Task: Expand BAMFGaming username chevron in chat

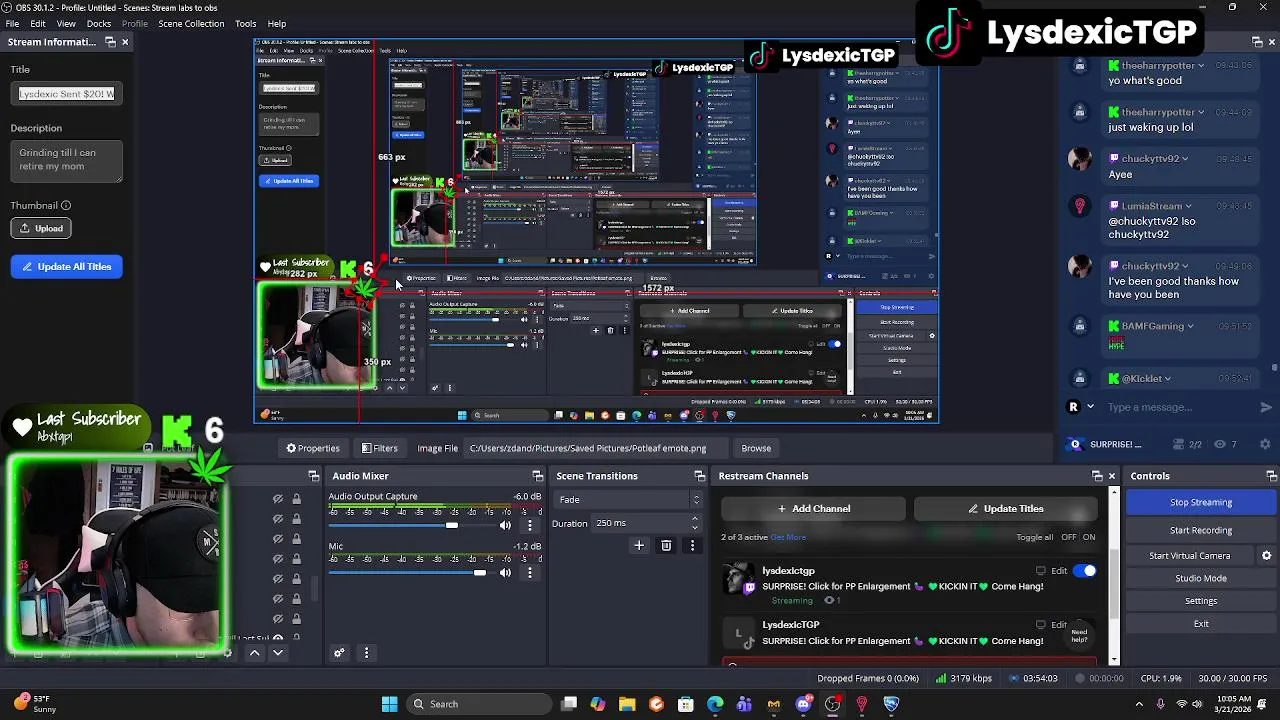Action: 1190,326
